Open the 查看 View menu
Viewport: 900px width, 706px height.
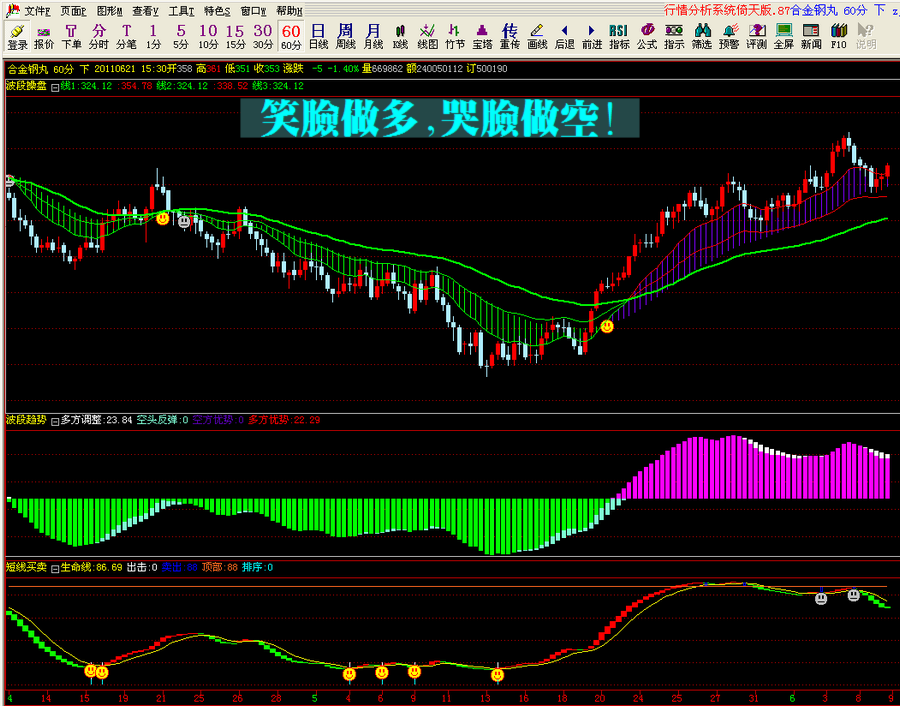[145, 11]
